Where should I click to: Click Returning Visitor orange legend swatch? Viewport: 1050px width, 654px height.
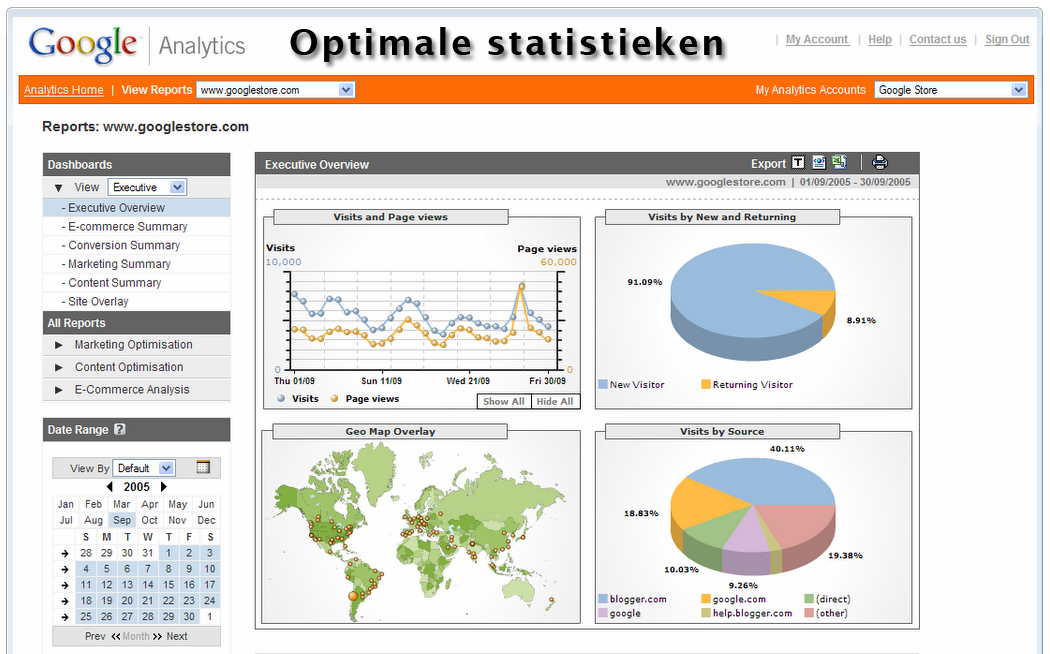tap(706, 384)
